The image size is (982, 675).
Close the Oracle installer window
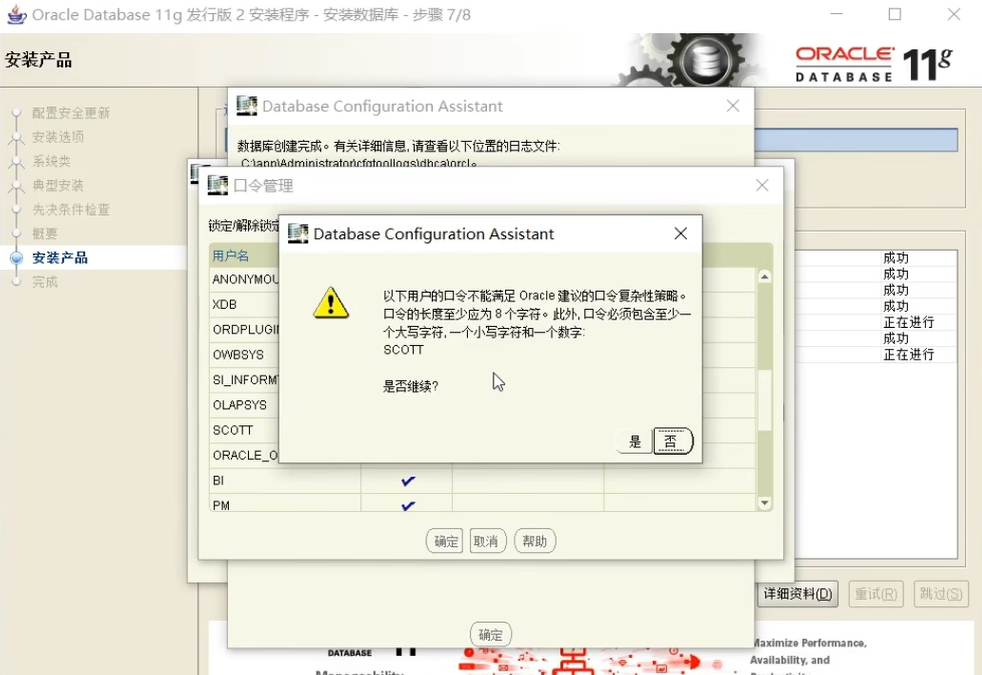(x=954, y=14)
